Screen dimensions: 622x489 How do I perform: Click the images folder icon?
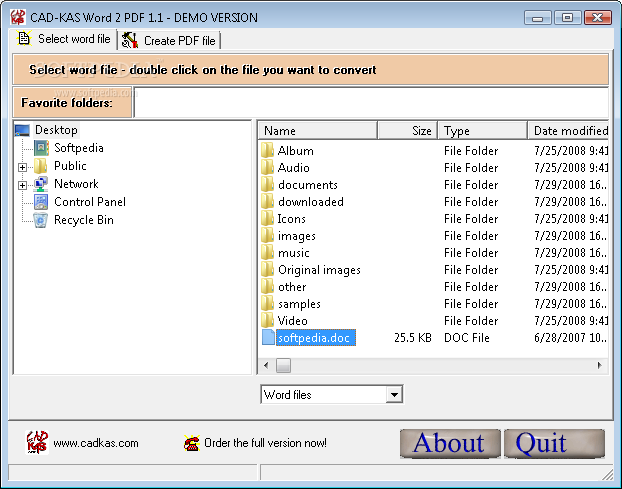tap(268, 236)
